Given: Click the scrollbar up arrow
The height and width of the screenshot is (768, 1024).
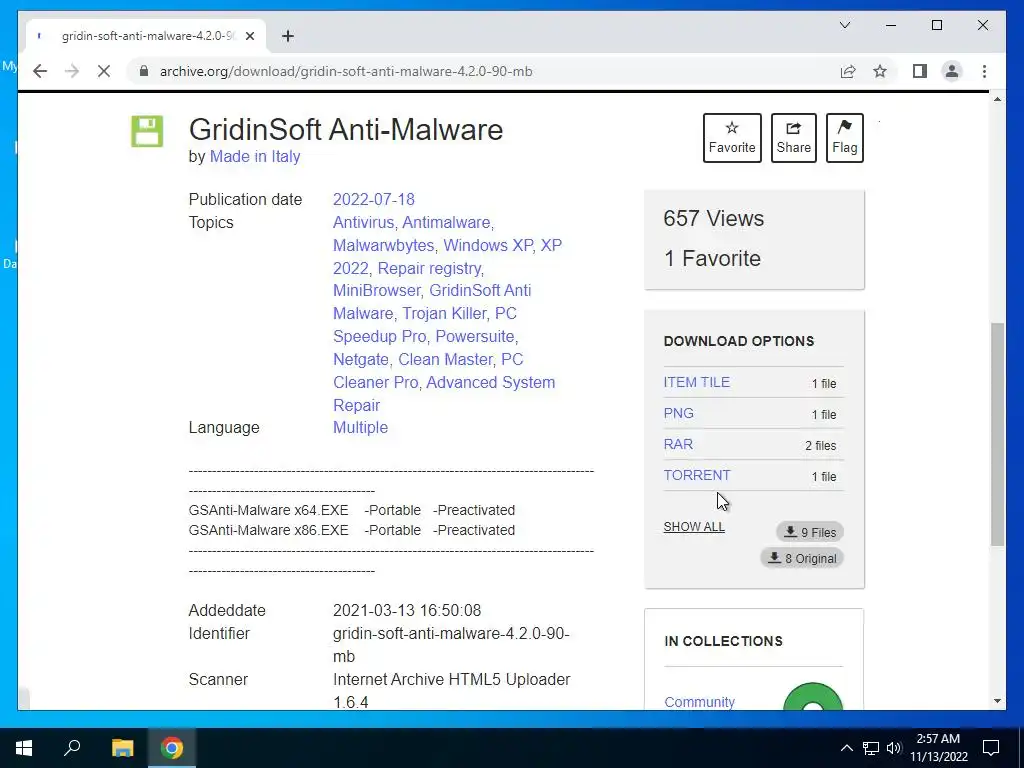Looking at the screenshot, I should pyautogui.click(x=997, y=99).
